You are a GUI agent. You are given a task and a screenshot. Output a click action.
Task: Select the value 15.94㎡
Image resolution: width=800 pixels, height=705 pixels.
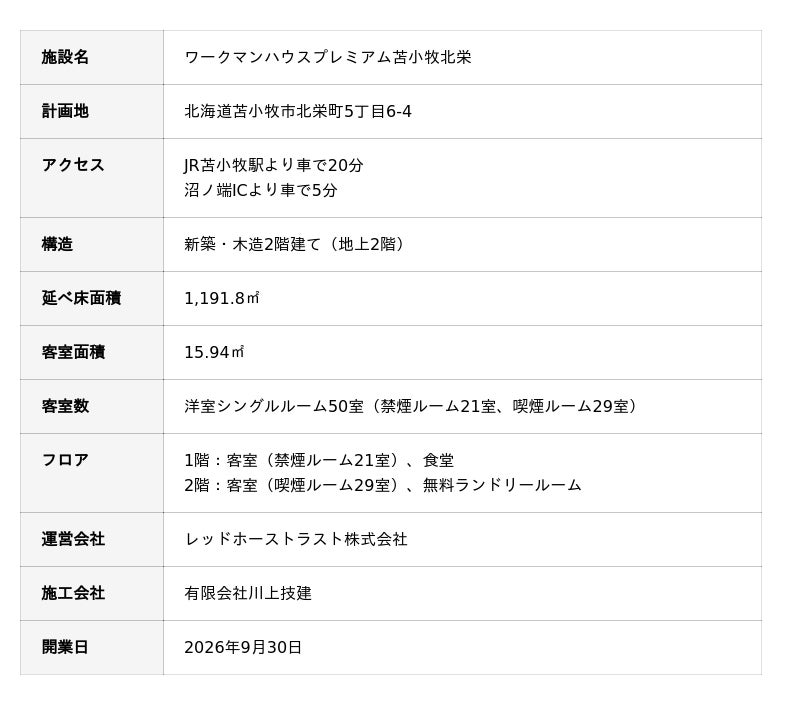tap(214, 352)
